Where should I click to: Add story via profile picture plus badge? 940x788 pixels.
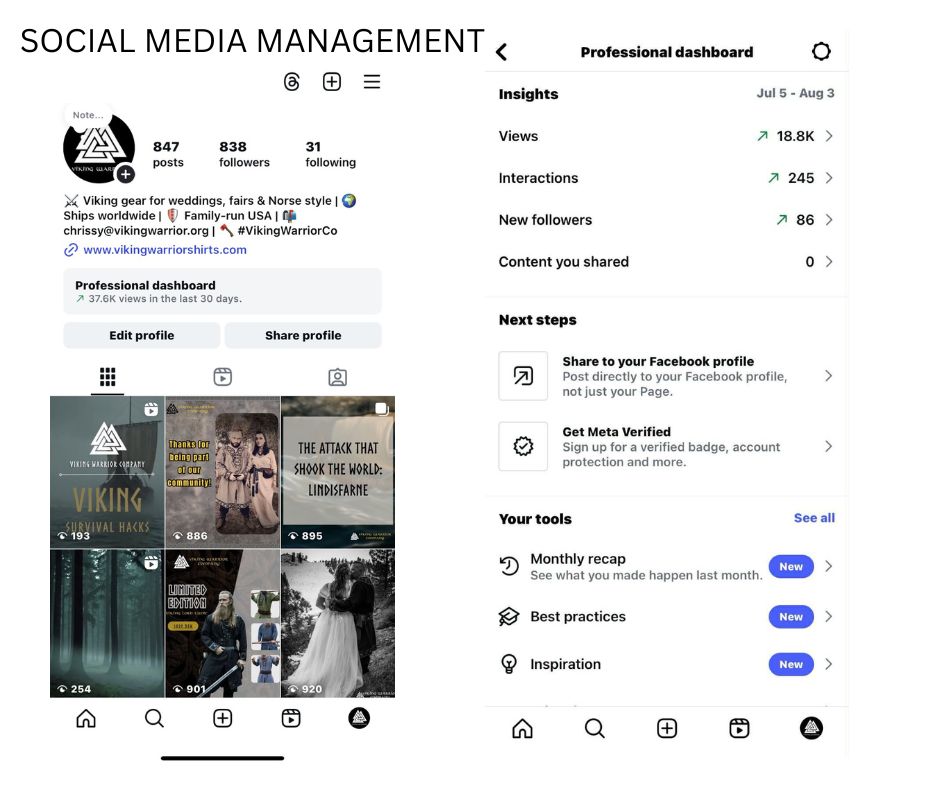coord(125,174)
